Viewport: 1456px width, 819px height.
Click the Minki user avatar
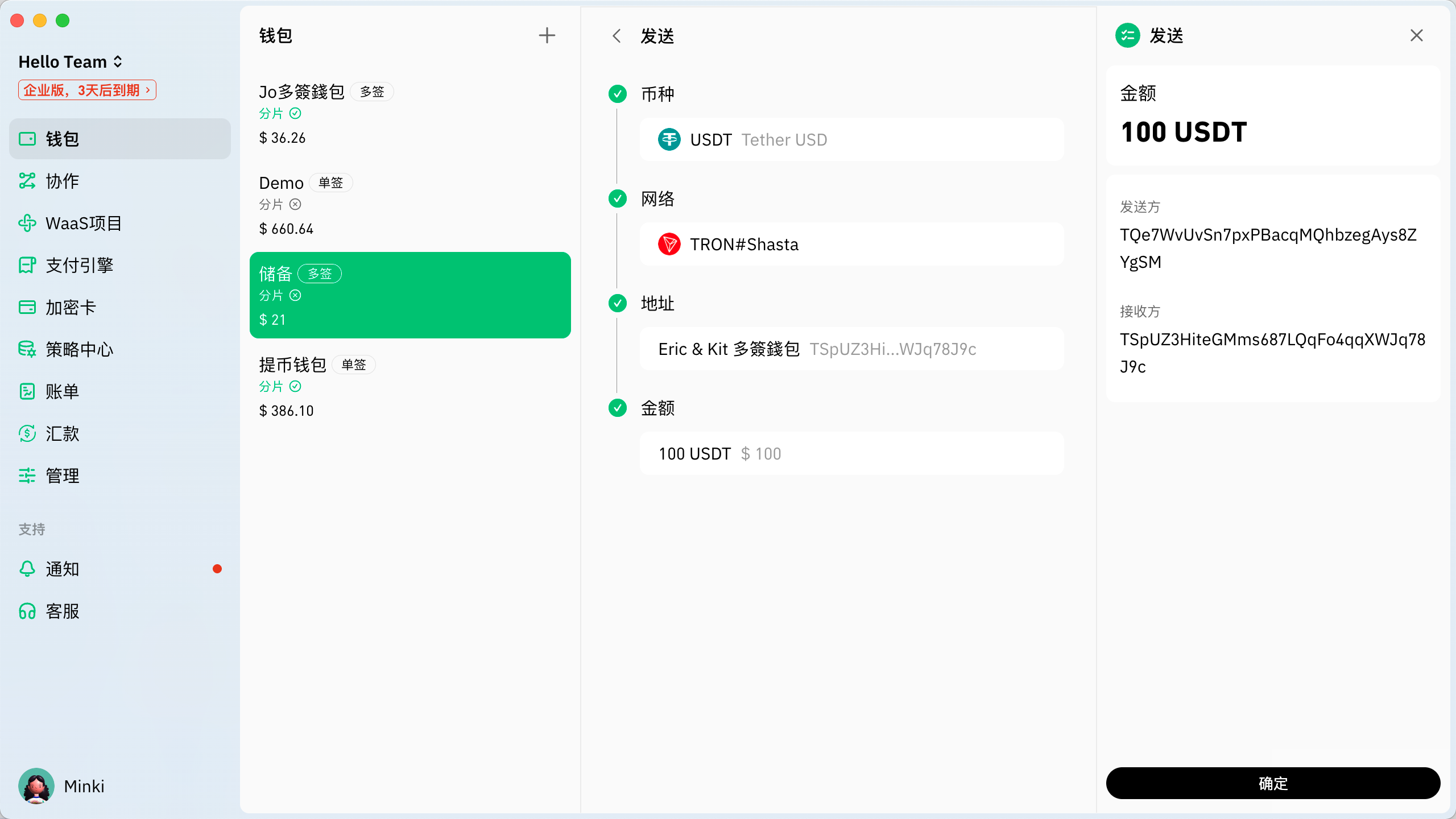click(36, 786)
